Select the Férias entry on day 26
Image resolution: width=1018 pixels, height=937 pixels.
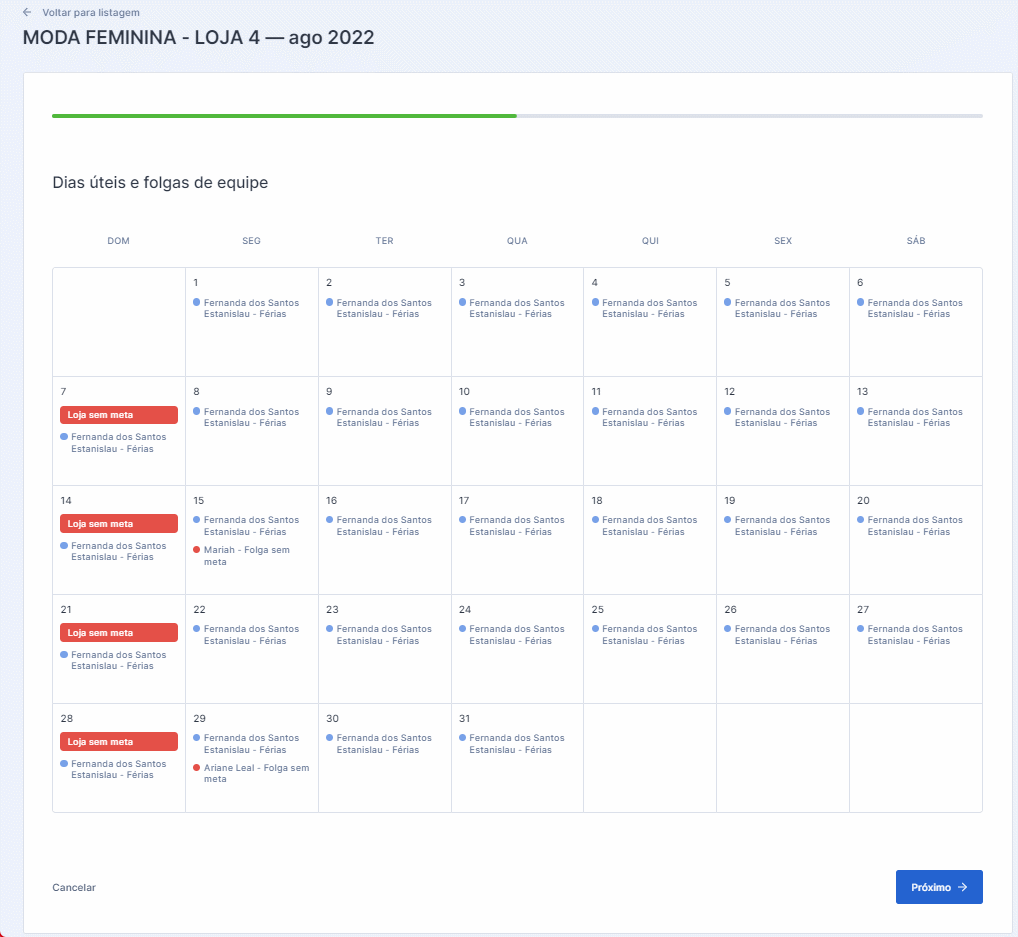pyautogui.click(x=781, y=635)
